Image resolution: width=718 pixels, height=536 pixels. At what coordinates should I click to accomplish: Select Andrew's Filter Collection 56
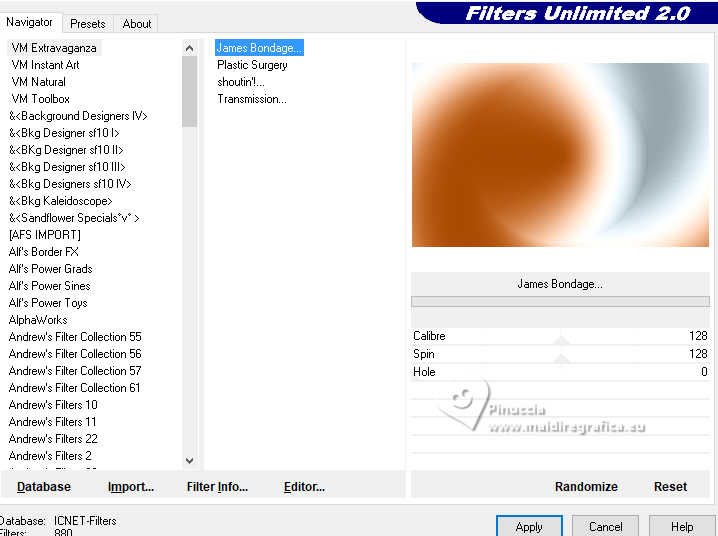click(75, 354)
